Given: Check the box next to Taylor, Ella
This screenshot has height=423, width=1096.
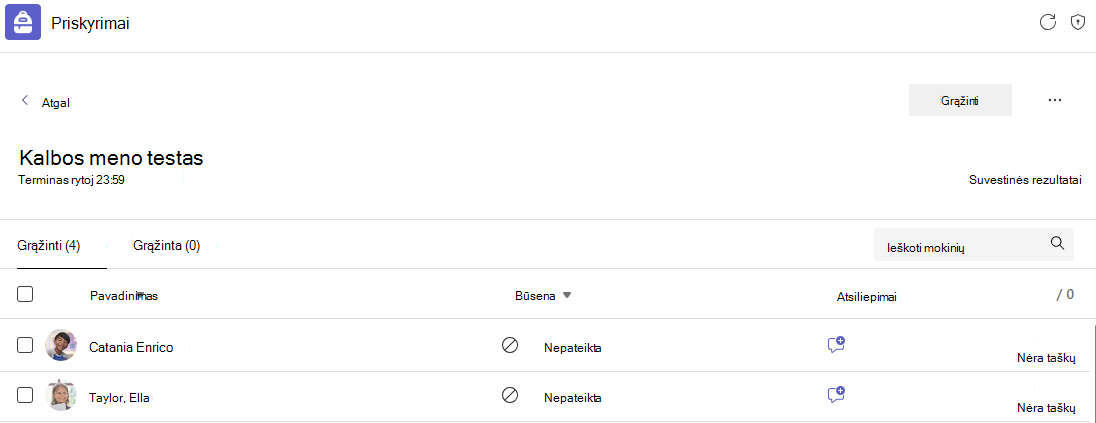Looking at the screenshot, I should [x=25, y=395].
